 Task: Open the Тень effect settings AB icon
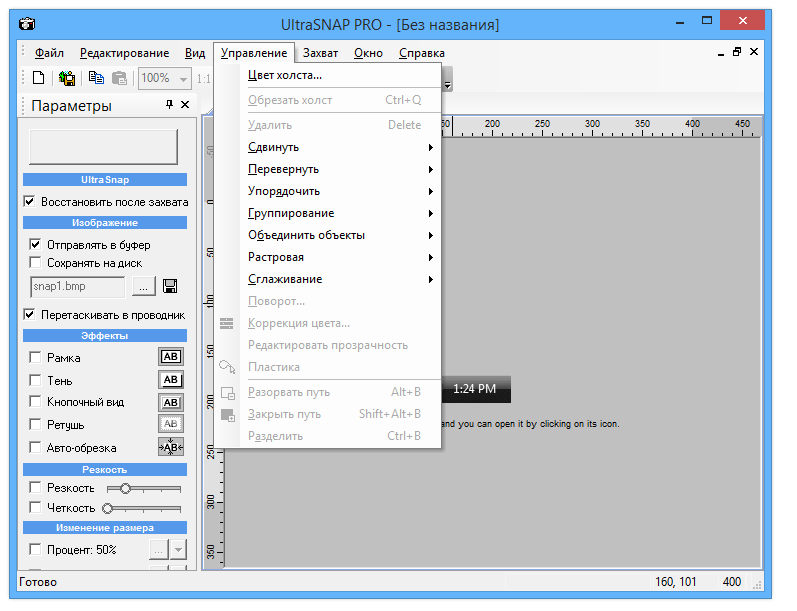[x=171, y=380]
